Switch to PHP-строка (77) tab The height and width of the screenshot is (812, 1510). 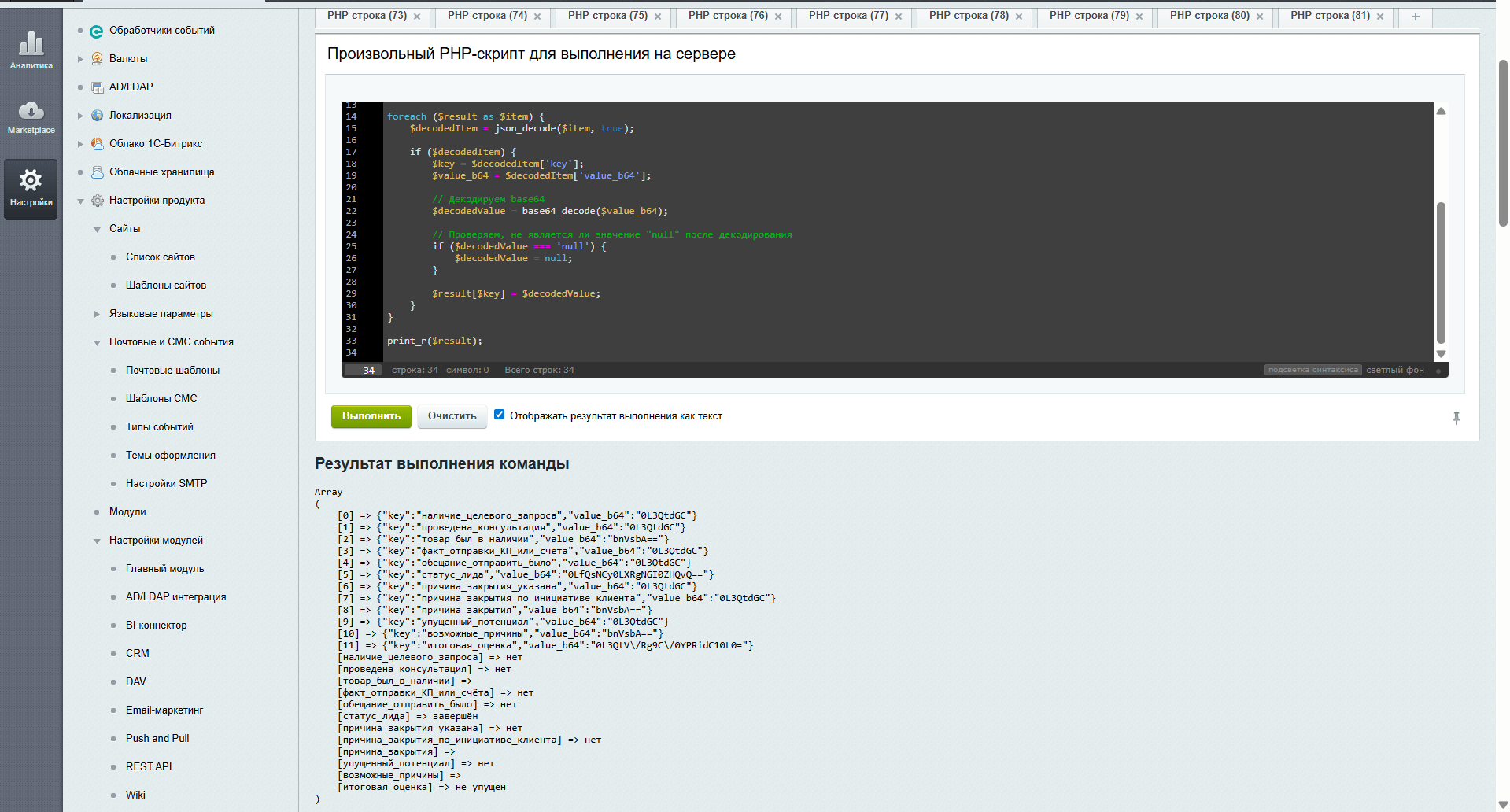(x=848, y=16)
